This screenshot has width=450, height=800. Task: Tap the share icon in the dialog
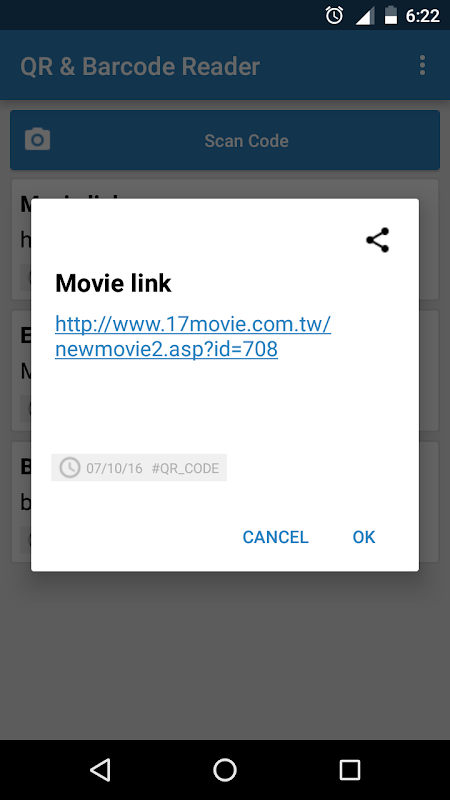click(378, 240)
